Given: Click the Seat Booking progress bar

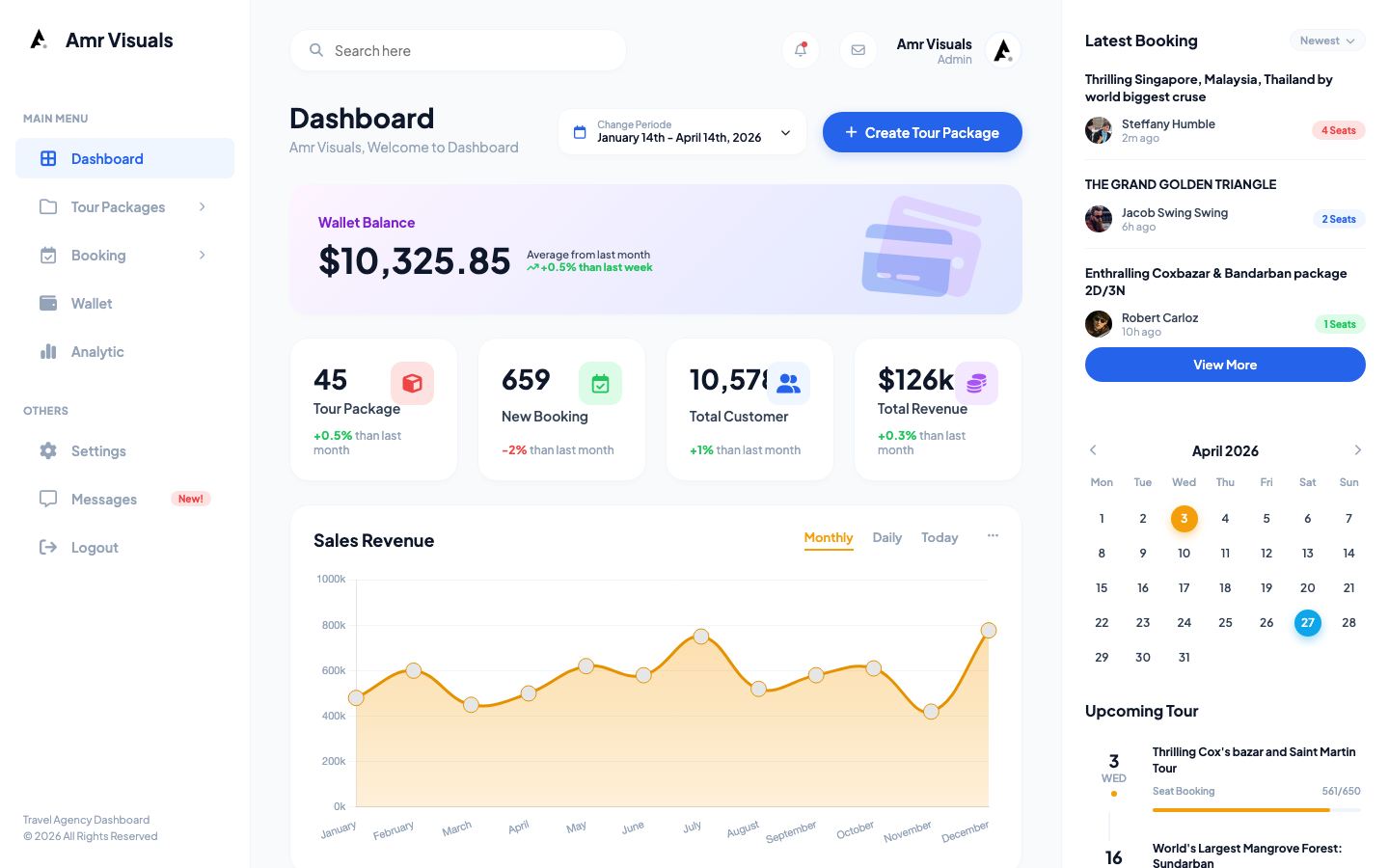Looking at the screenshot, I should pyautogui.click(x=1257, y=810).
